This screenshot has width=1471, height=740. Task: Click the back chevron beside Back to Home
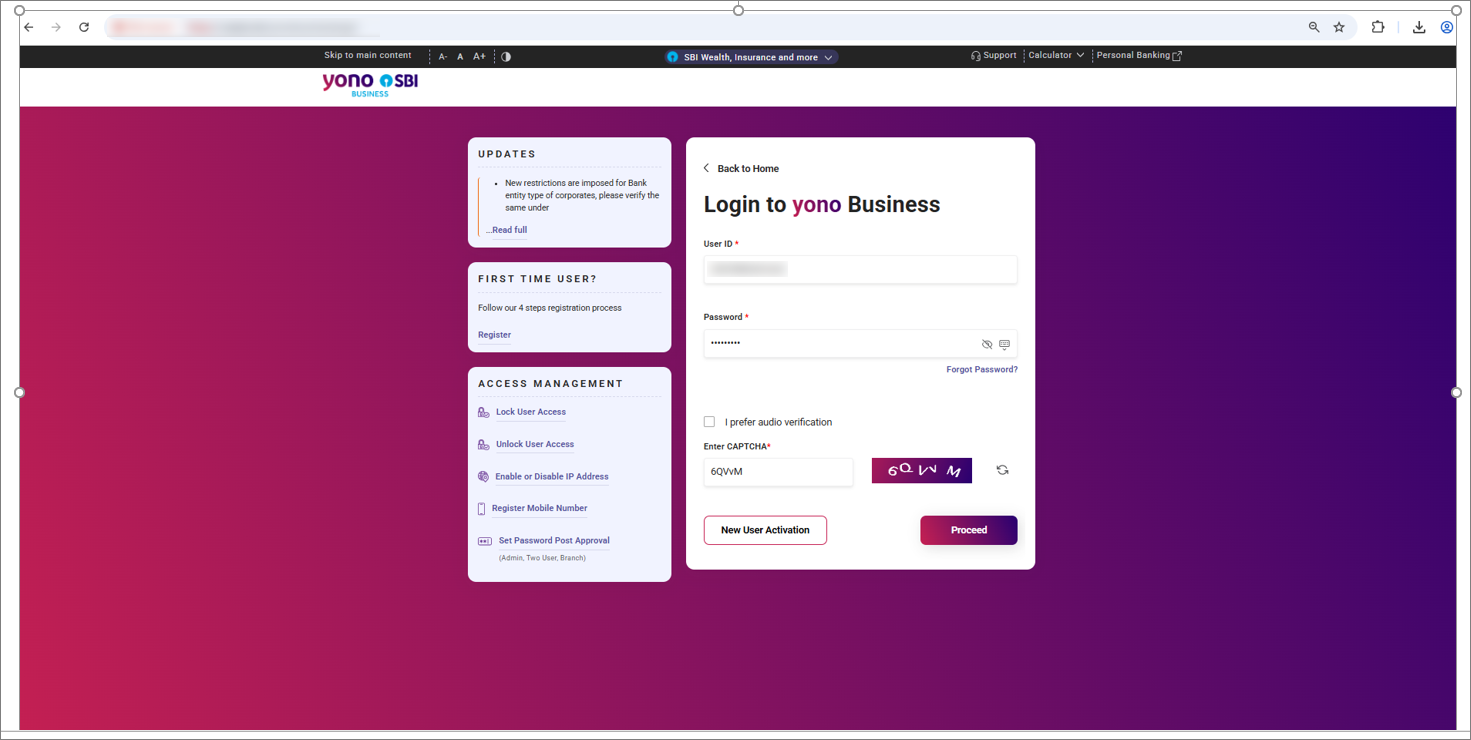coord(706,168)
